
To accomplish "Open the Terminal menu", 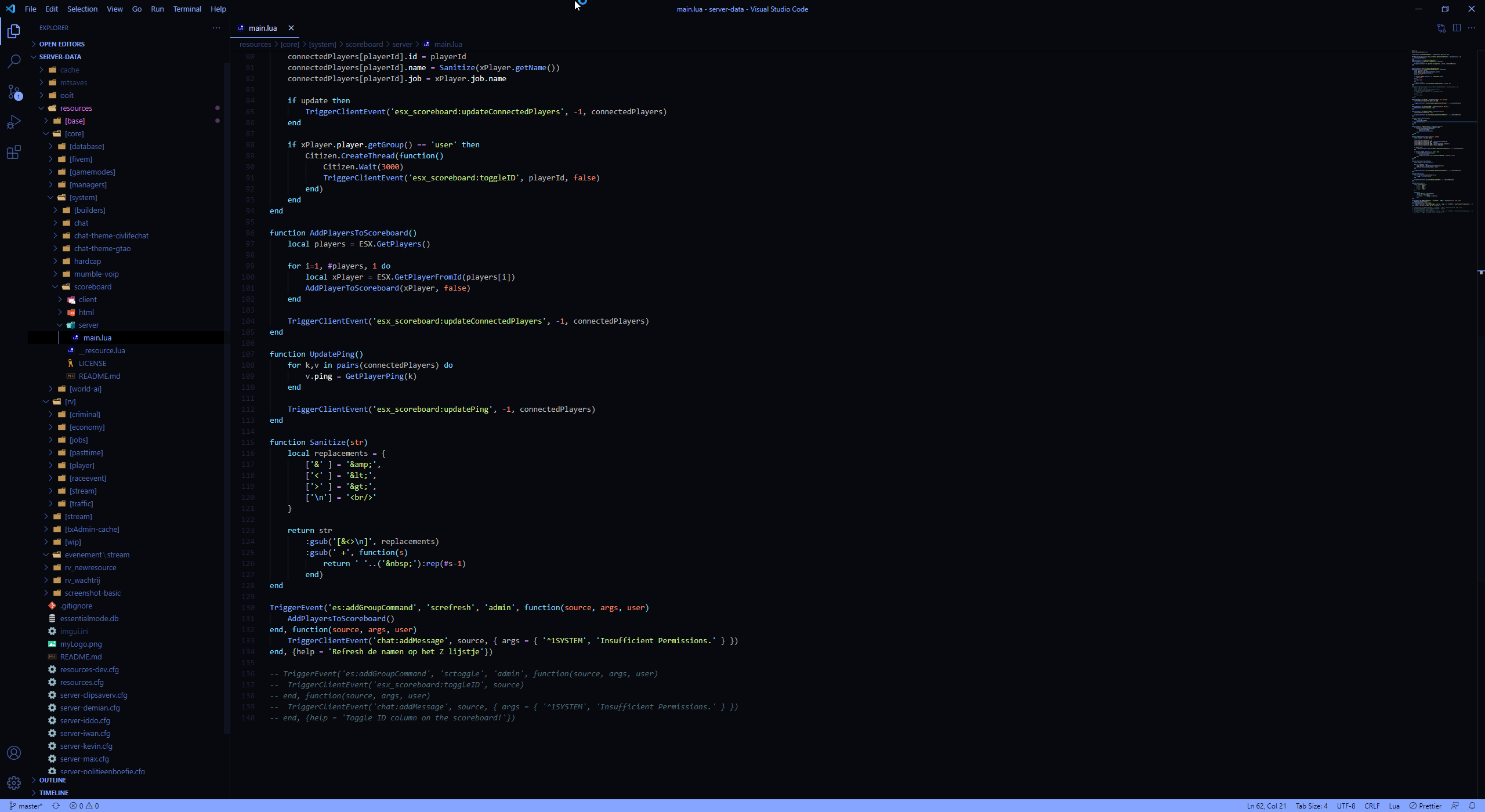I will (187, 9).
